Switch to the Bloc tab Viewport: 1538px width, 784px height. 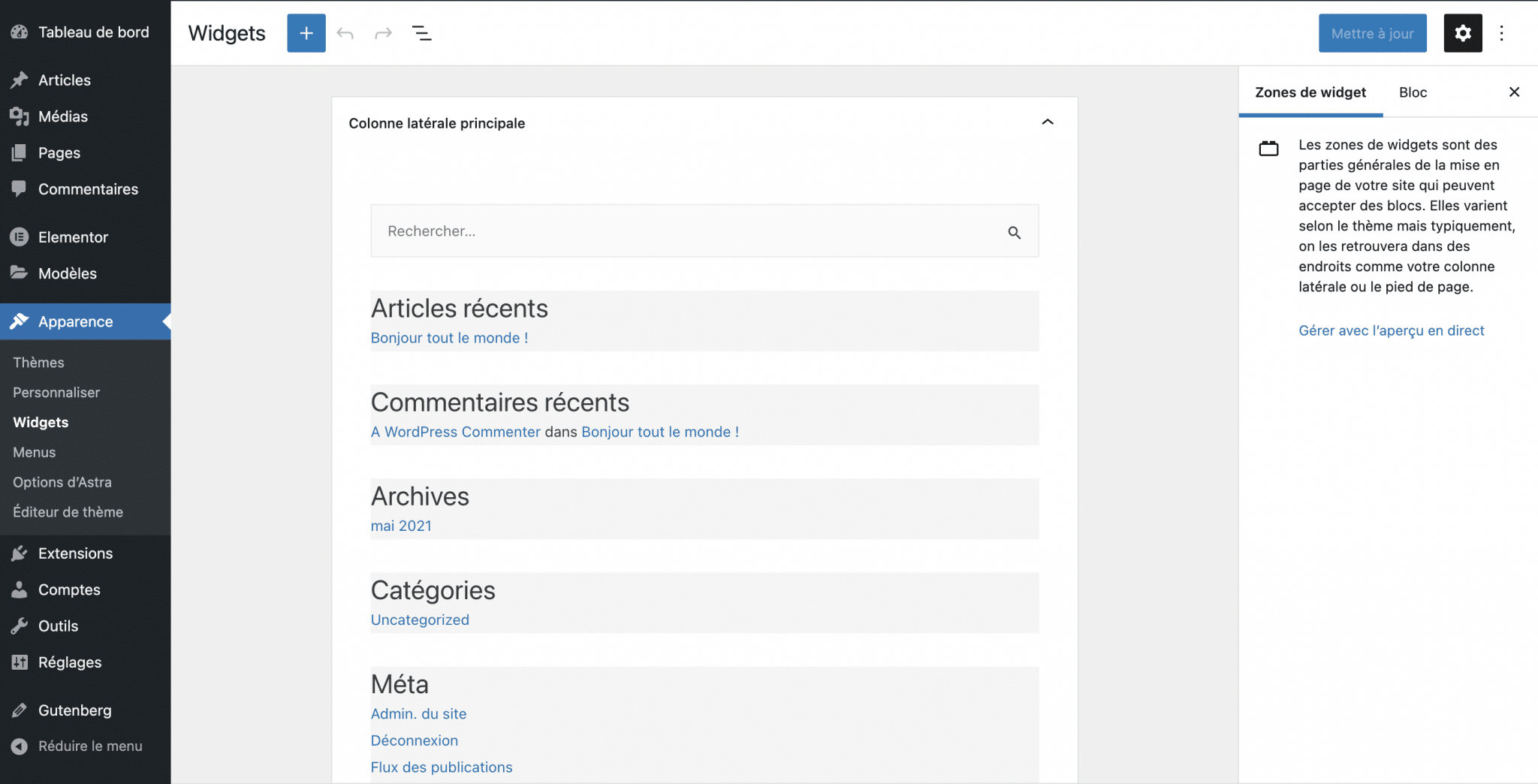tap(1412, 92)
